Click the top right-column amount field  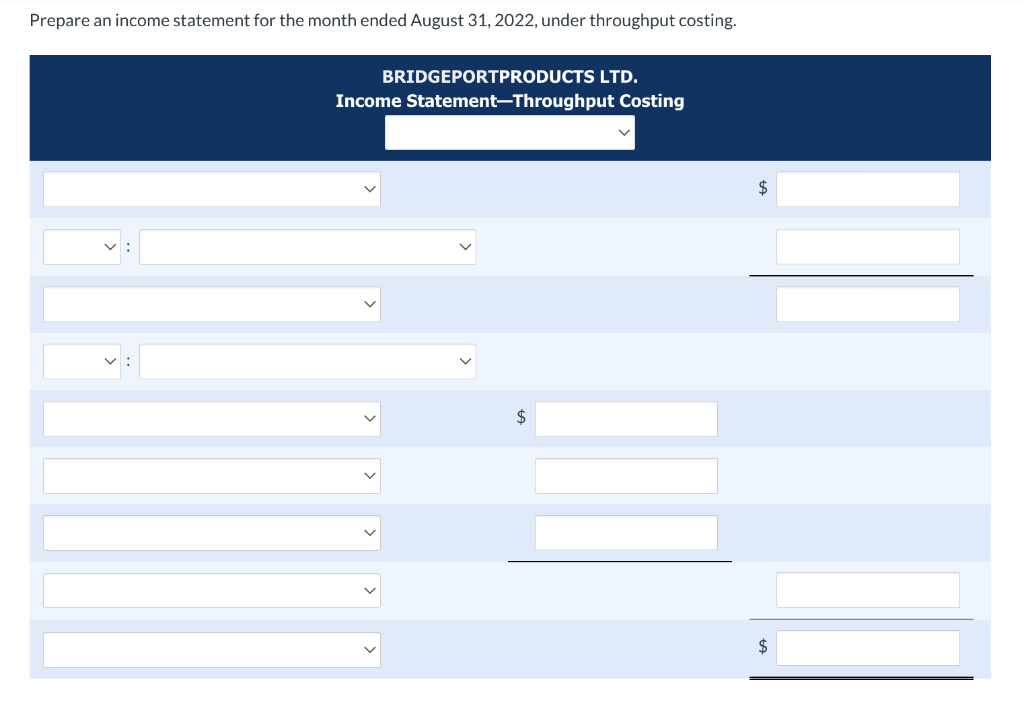[x=867, y=189]
